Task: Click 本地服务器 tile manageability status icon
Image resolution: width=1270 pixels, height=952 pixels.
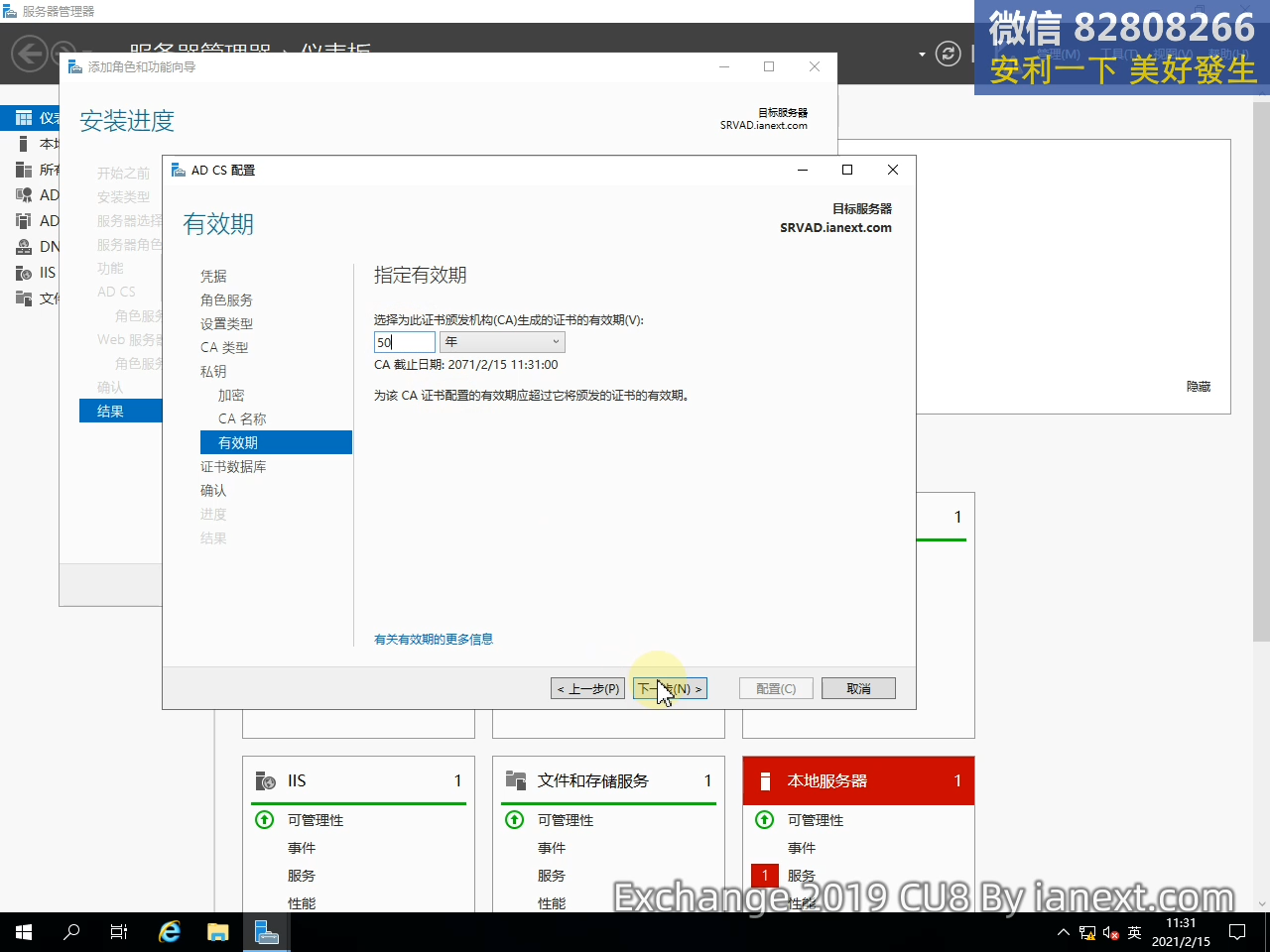Action: point(765,819)
